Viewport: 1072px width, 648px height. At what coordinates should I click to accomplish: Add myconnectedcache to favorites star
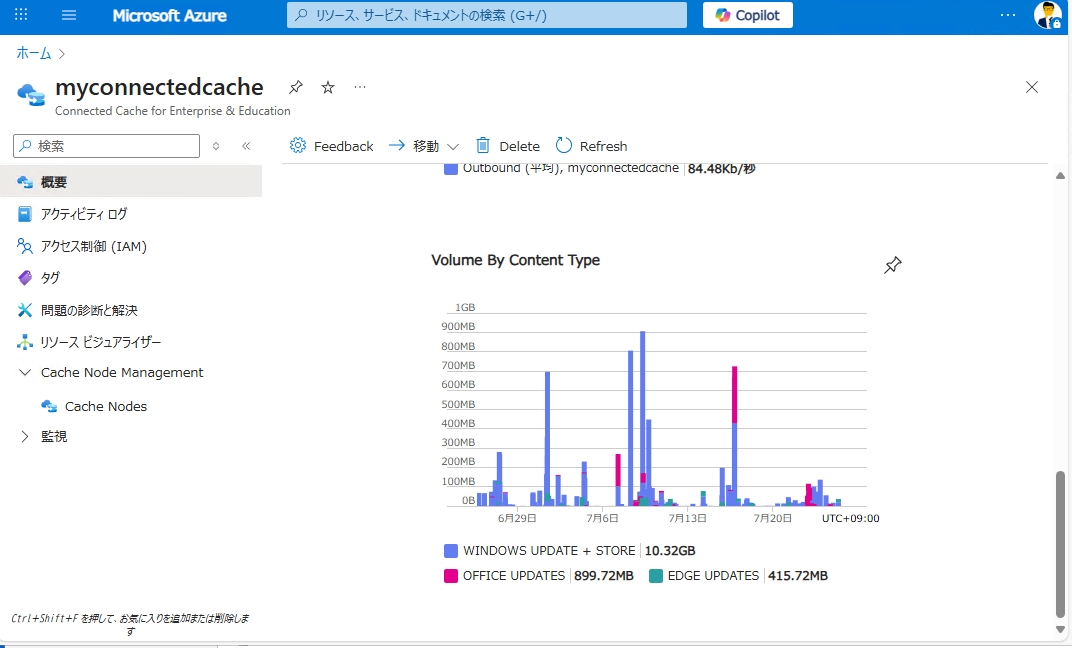328,87
